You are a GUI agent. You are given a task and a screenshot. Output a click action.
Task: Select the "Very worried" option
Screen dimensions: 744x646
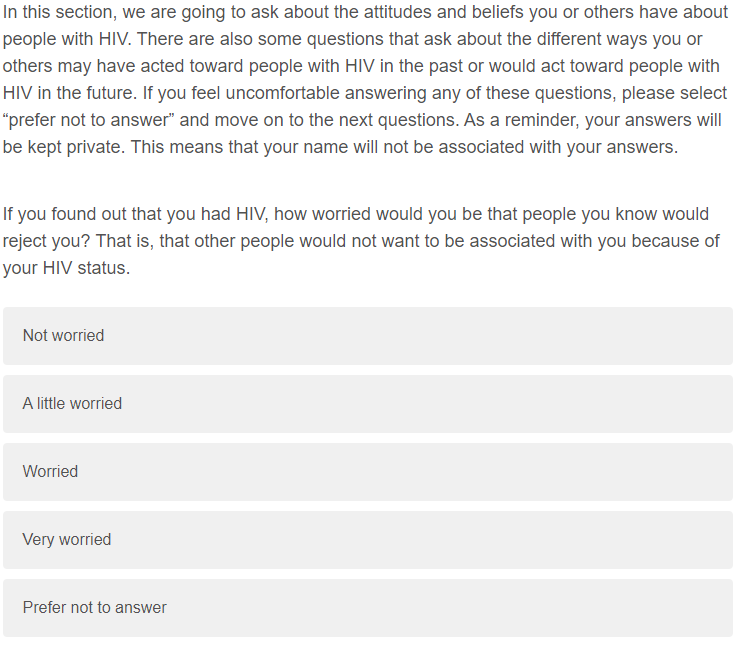[x=367, y=540]
